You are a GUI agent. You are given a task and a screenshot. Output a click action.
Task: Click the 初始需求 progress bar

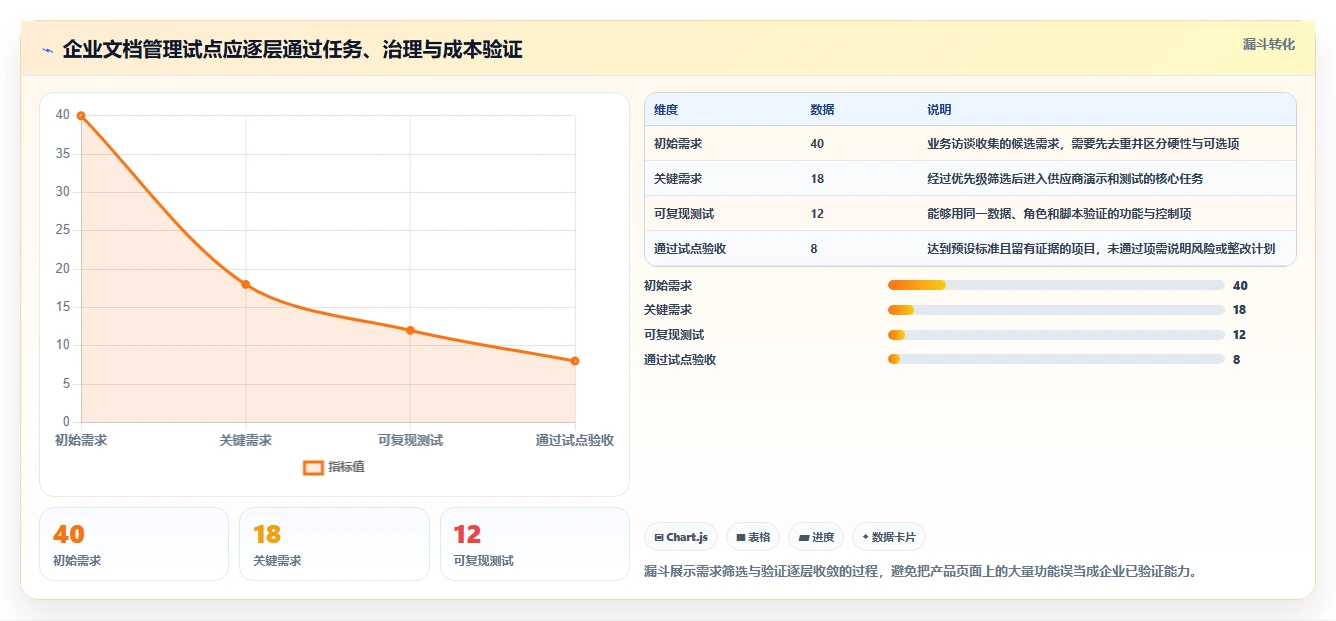(x=1056, y=285)
